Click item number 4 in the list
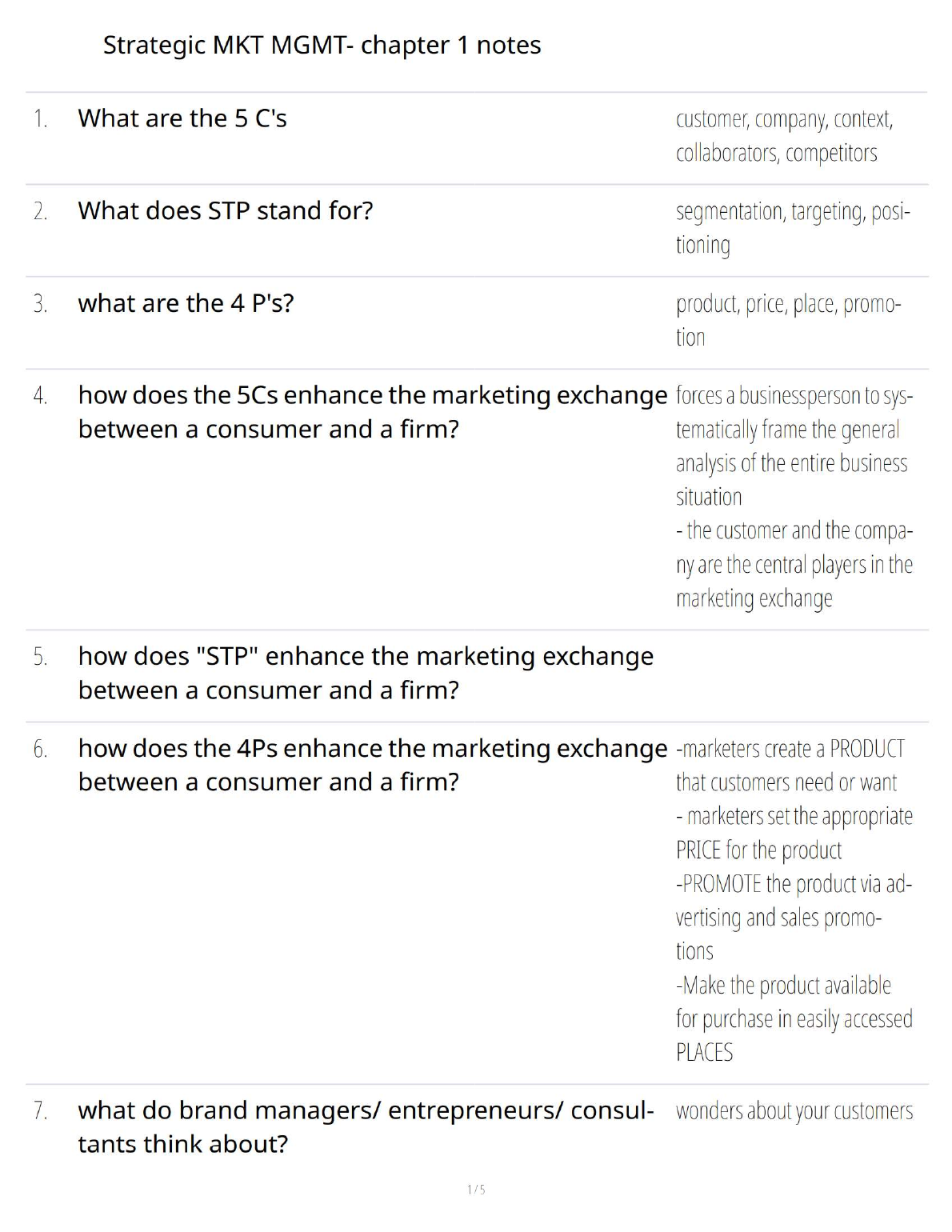Viewport: 952px width, 1232px height. 40,395
